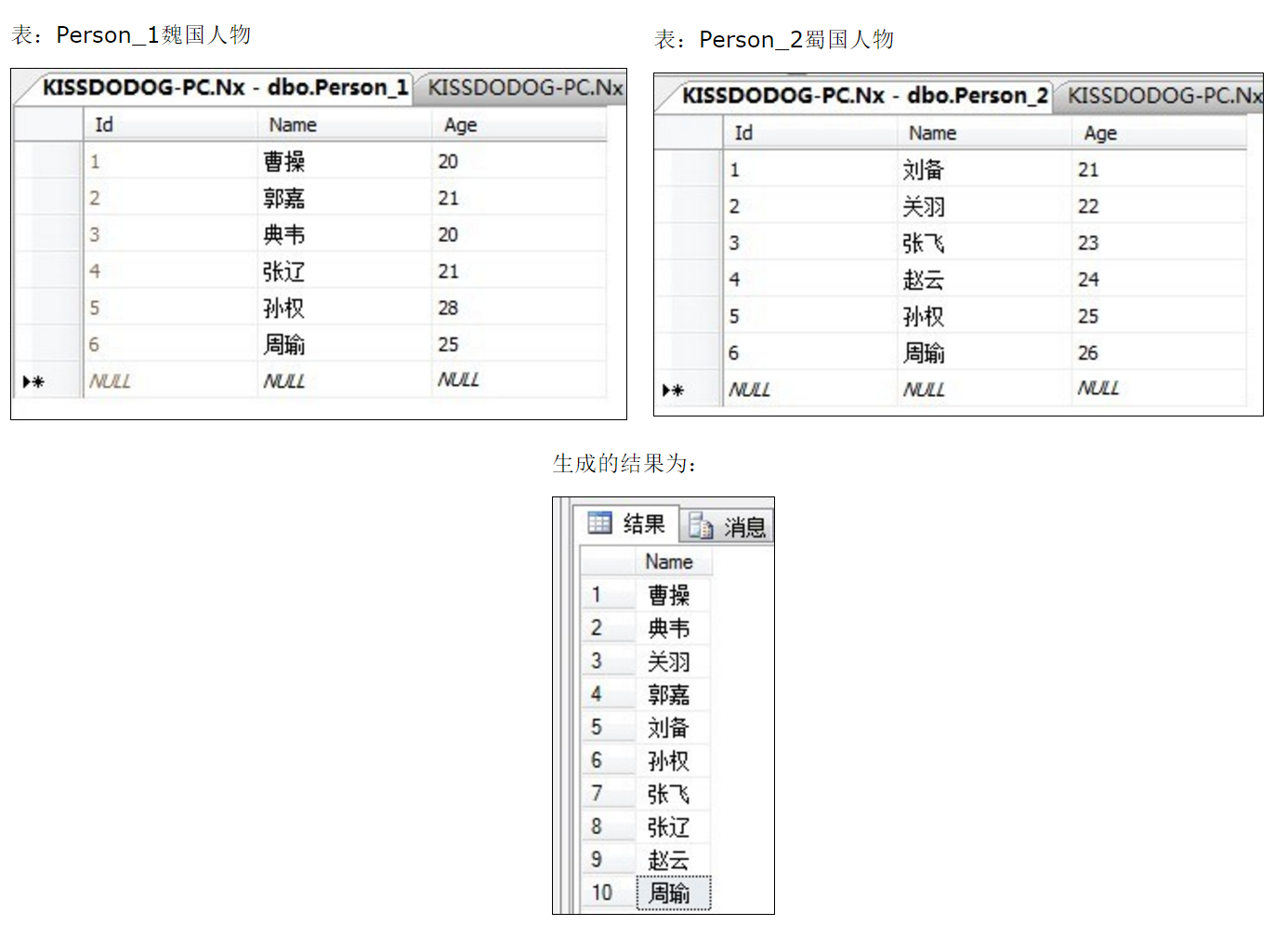Screen dimensions: 1288x952
Task: Click the Id 1 cell in Person_2
Action: point(810,170)
